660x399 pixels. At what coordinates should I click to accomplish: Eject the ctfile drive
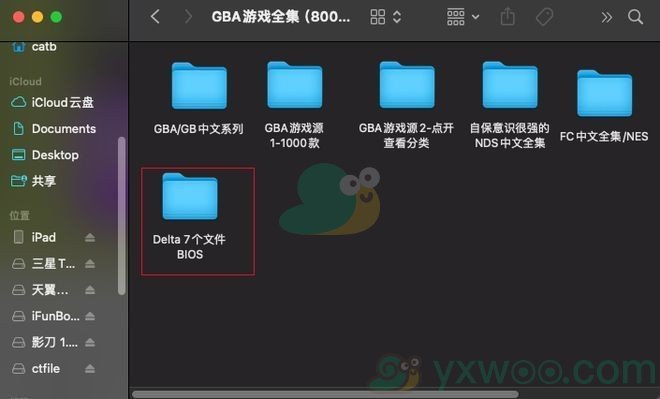point(90,369)
